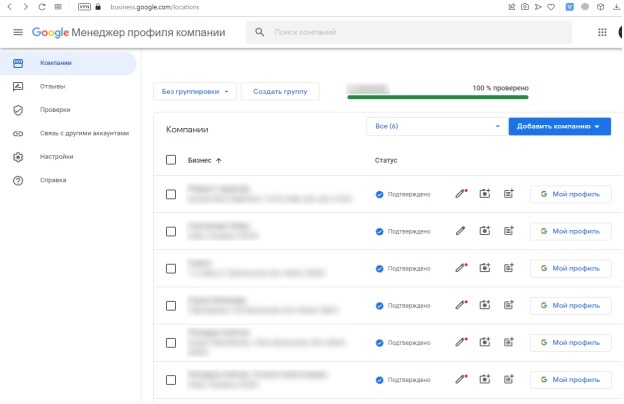This screenshot has height=404, width=624.
Task: Create a post for the fourth company
Action: coord(509,305)
